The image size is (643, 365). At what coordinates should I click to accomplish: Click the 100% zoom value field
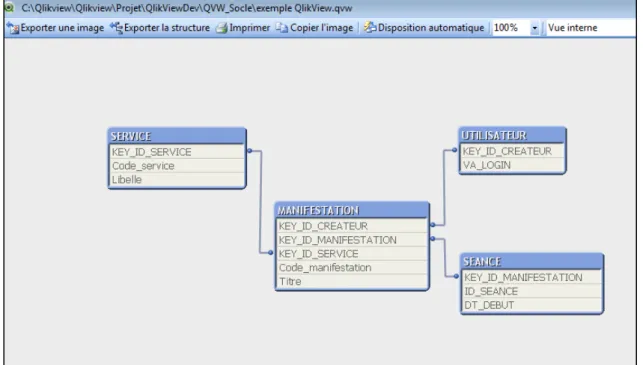(511, 28)
